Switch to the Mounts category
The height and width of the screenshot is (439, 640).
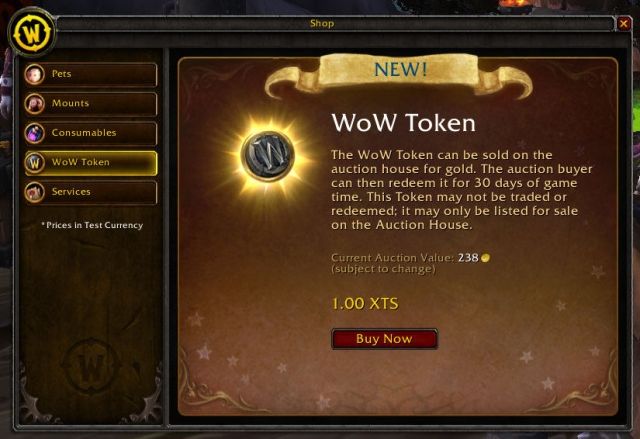(90, 104)
